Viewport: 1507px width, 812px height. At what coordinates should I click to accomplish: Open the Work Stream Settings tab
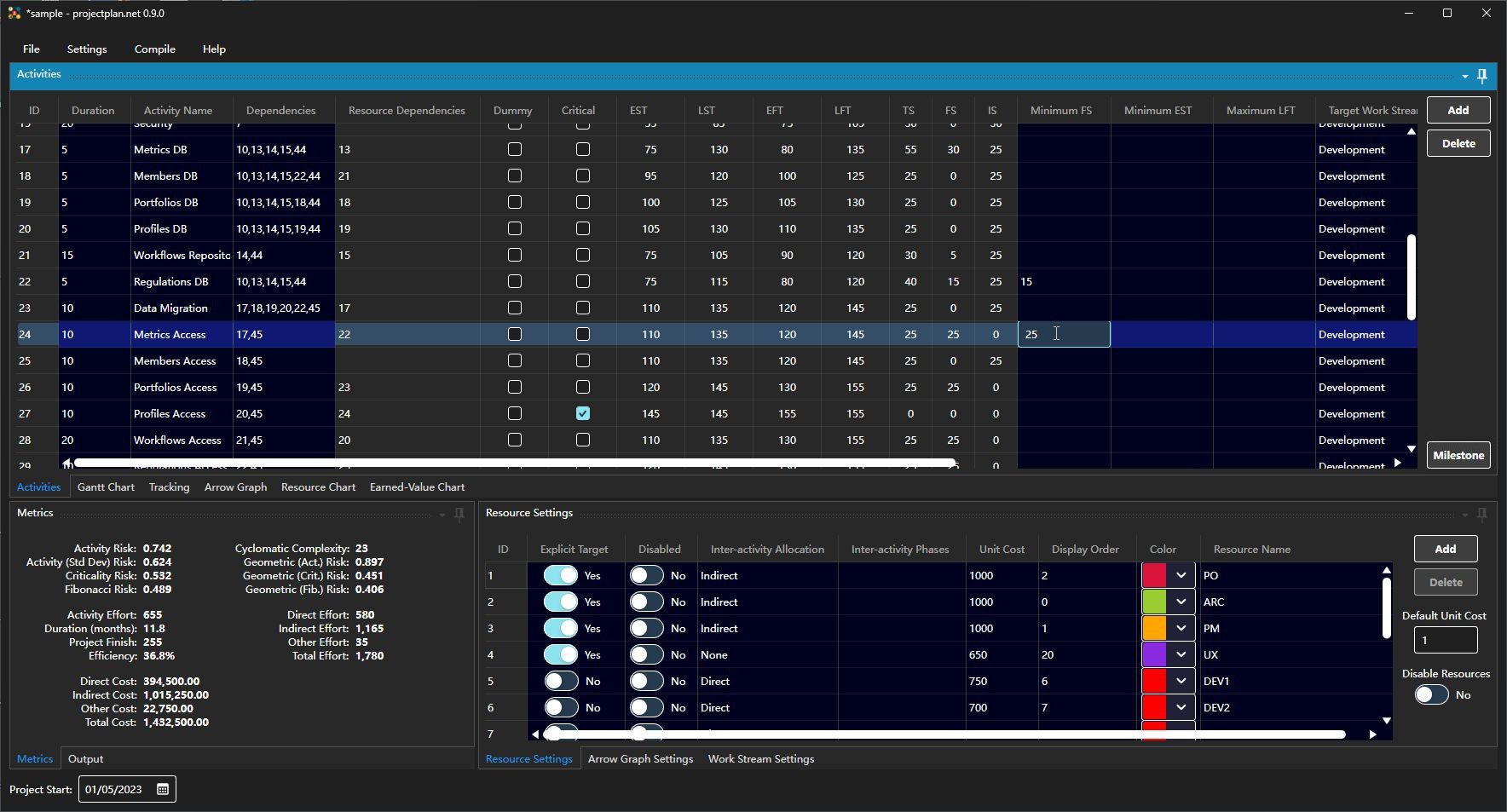click(760, 759)
